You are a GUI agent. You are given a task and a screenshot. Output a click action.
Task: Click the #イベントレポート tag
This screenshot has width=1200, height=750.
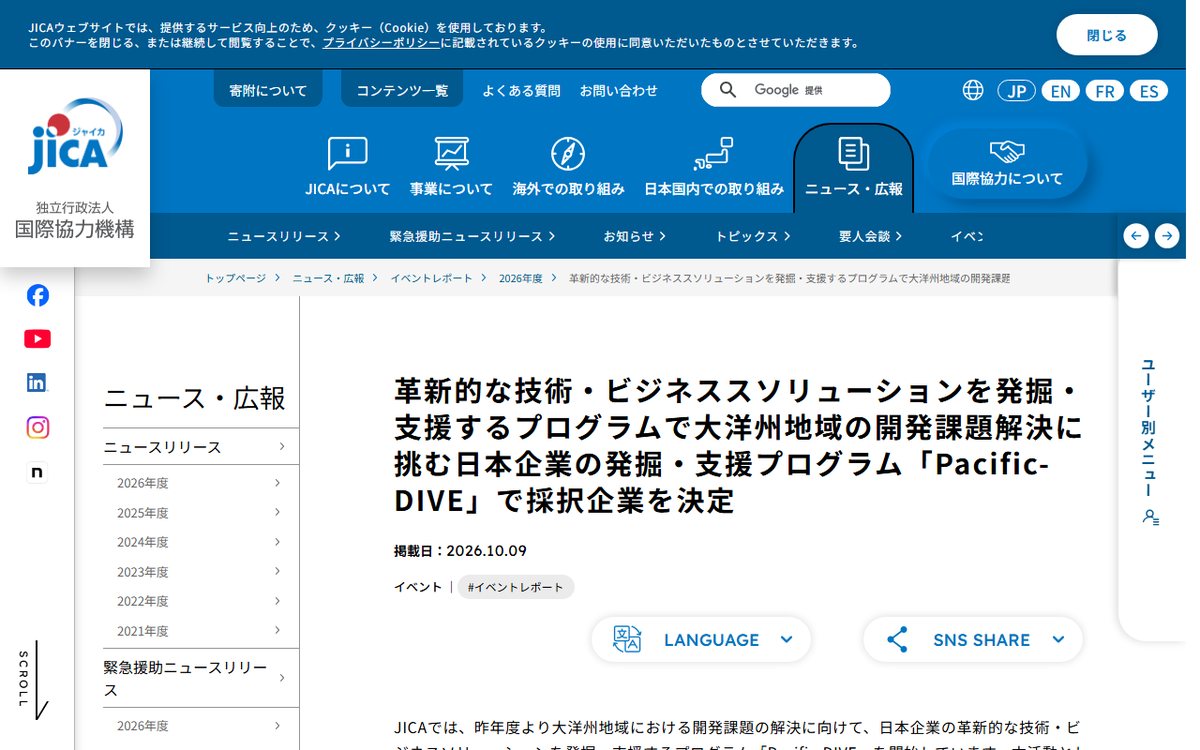click(x=516, y=587)
